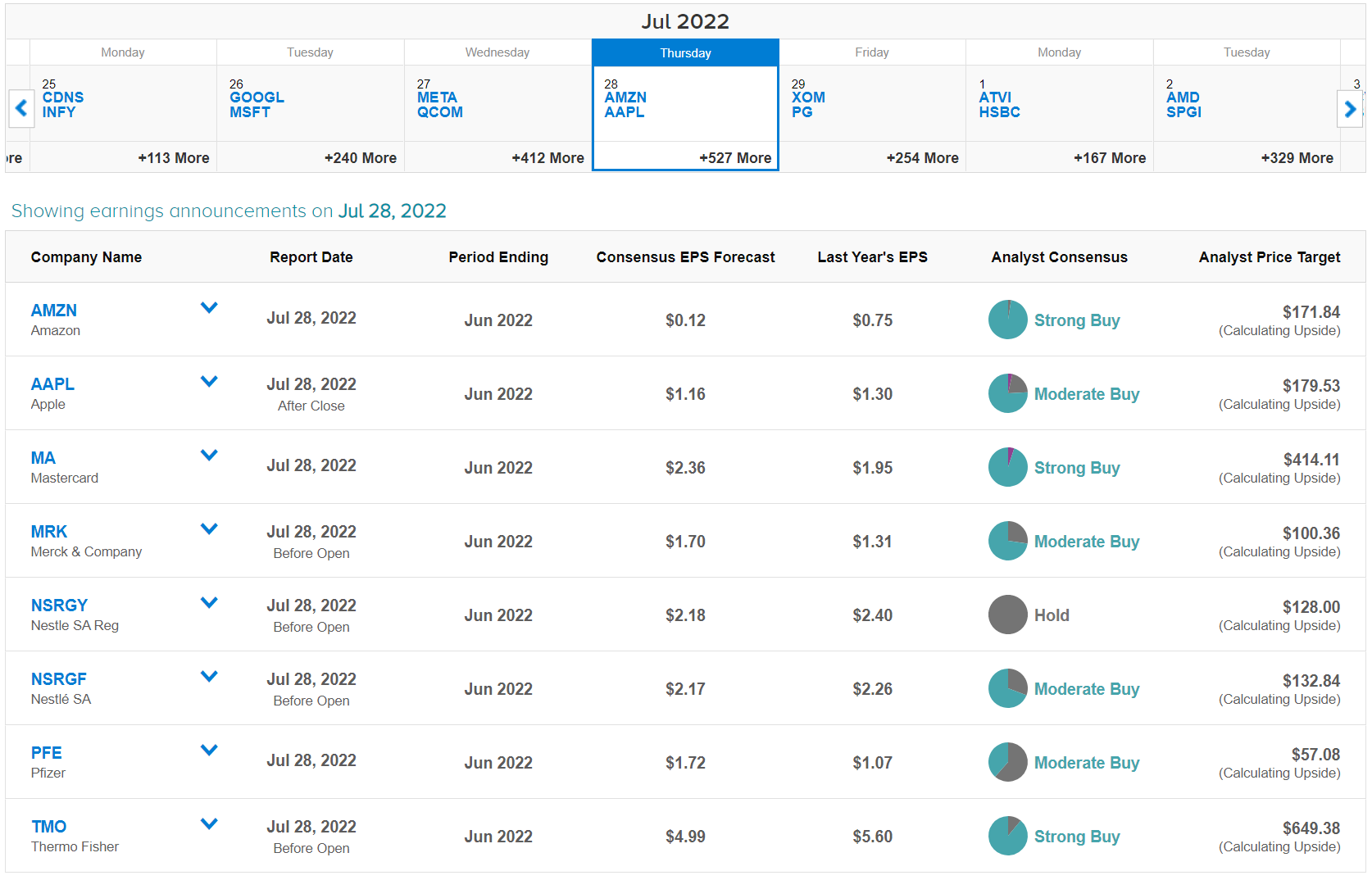This screenshot has height=880, width=1372.
Task: Open PFE analyst consensus pie chart
Action: coord(1007,762)
